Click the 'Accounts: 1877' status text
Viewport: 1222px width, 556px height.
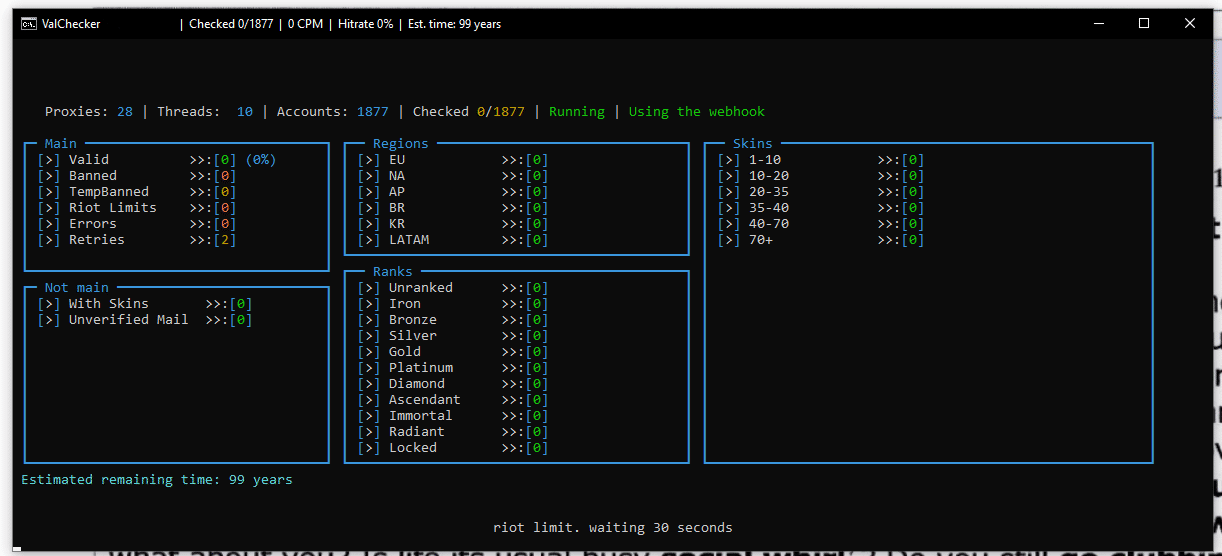click(333, 112)
